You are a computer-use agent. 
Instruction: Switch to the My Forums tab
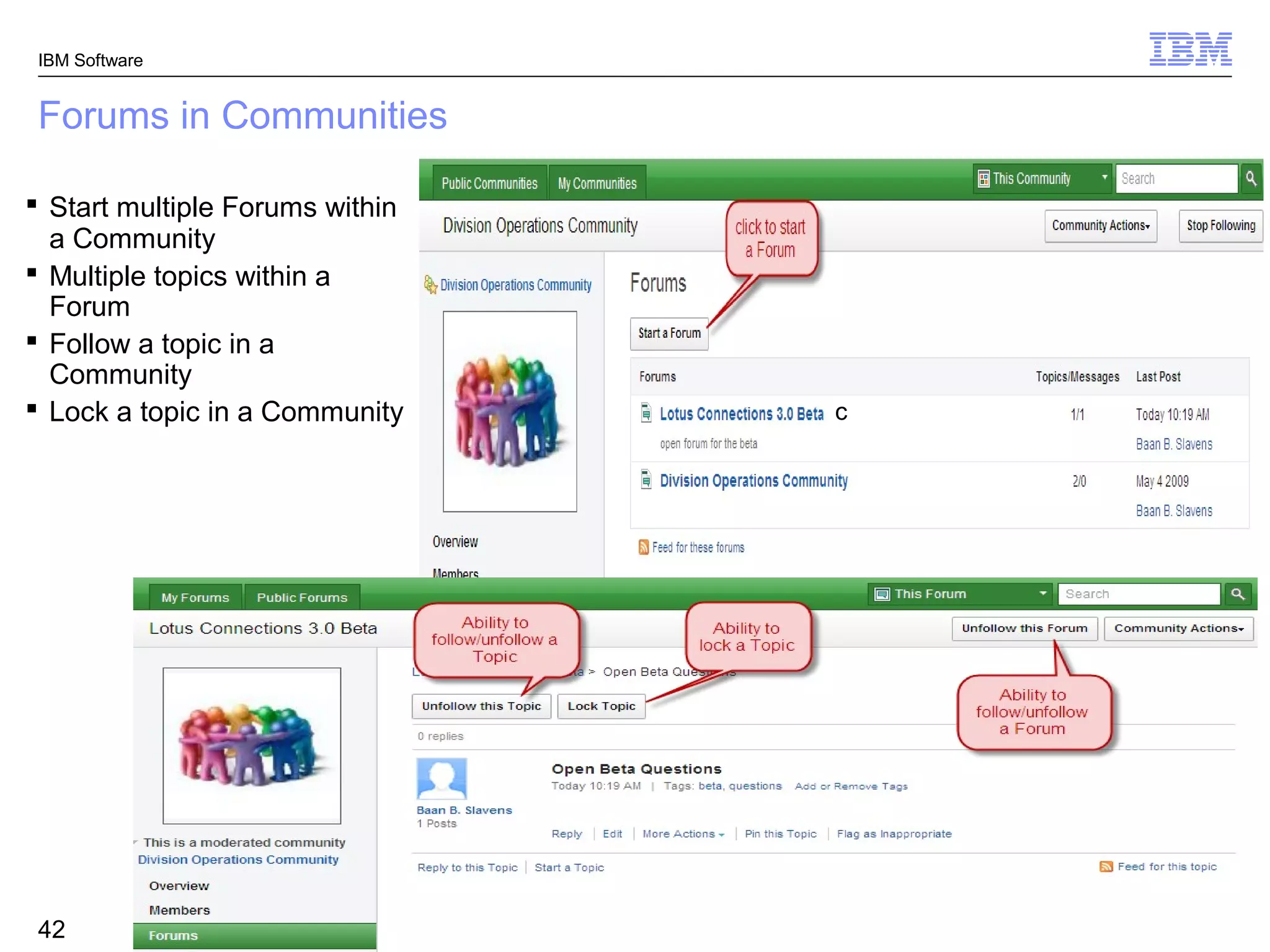(x=195, y=597)
